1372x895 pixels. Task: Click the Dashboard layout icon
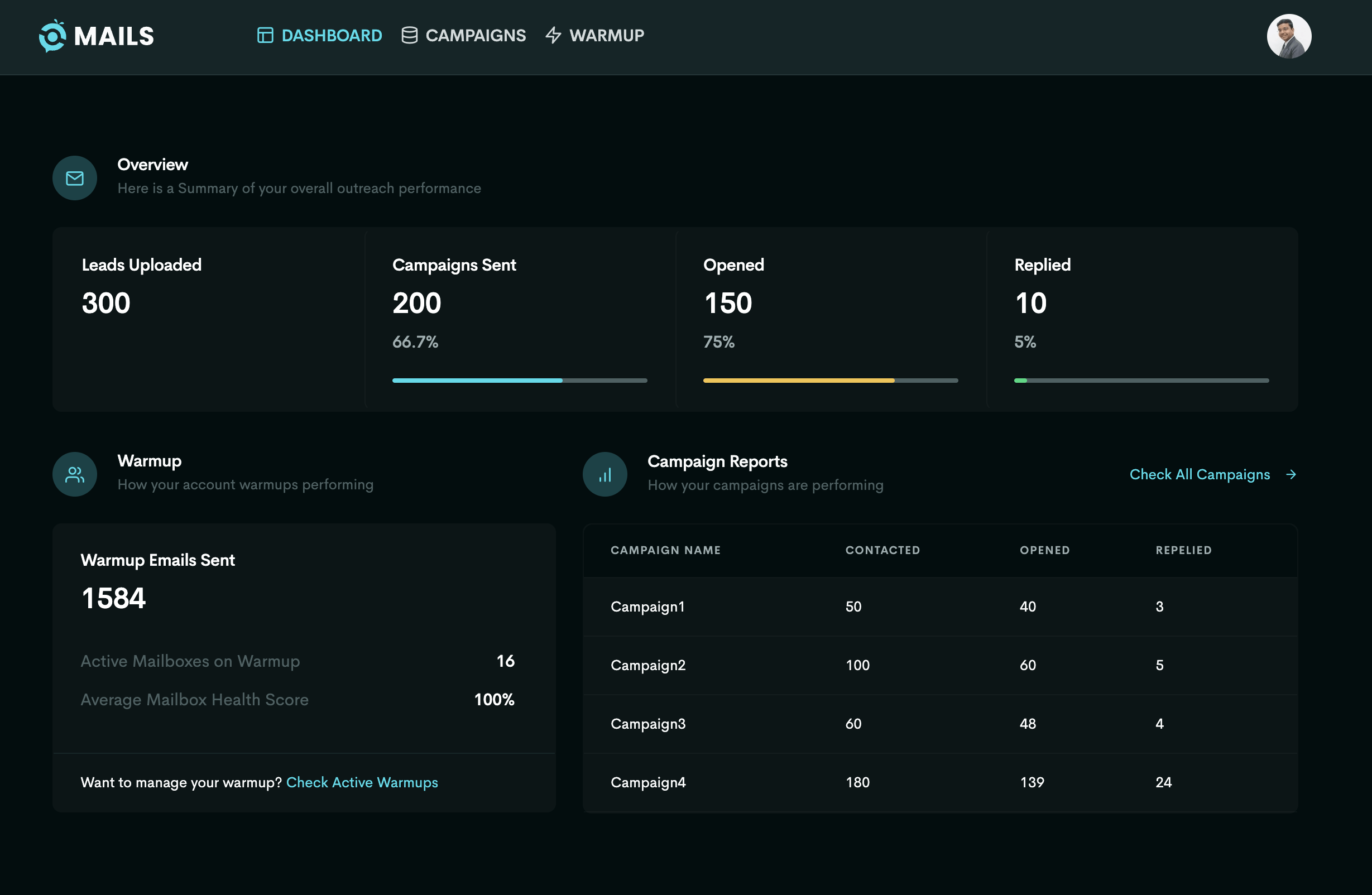click(265, 36)
